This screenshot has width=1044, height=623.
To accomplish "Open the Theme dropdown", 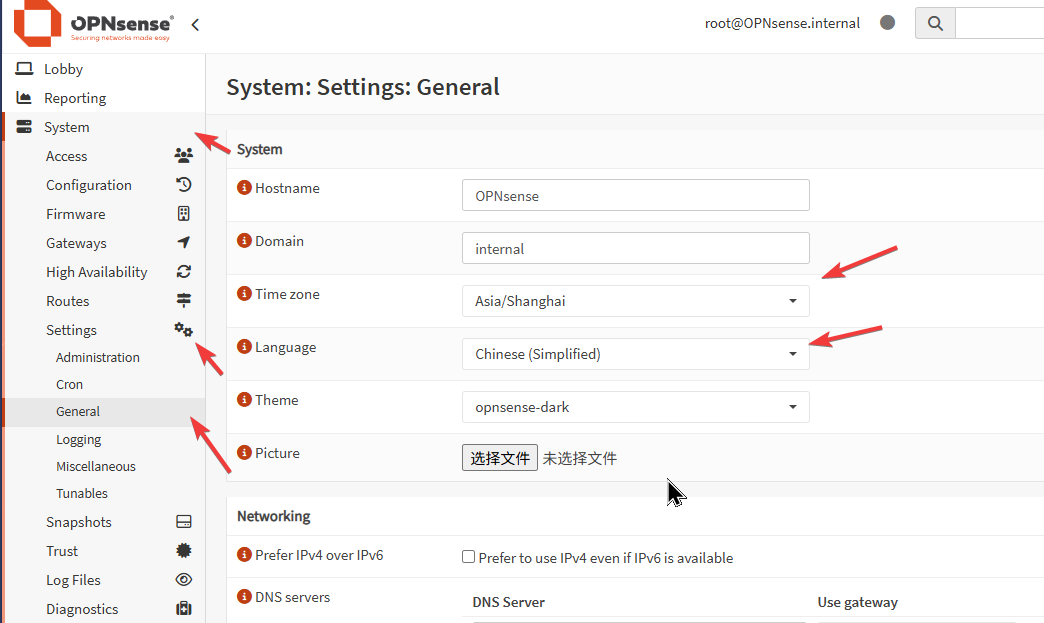I will [635, 407].
